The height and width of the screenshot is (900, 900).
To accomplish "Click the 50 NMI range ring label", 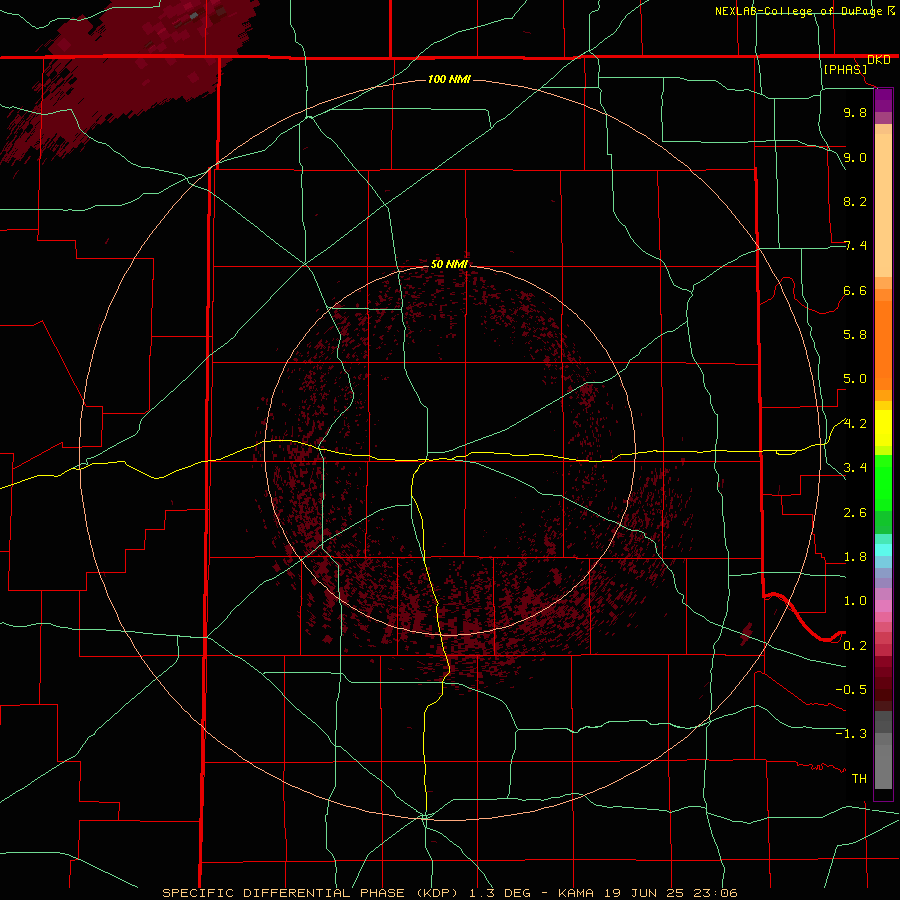I will [449, 264].
